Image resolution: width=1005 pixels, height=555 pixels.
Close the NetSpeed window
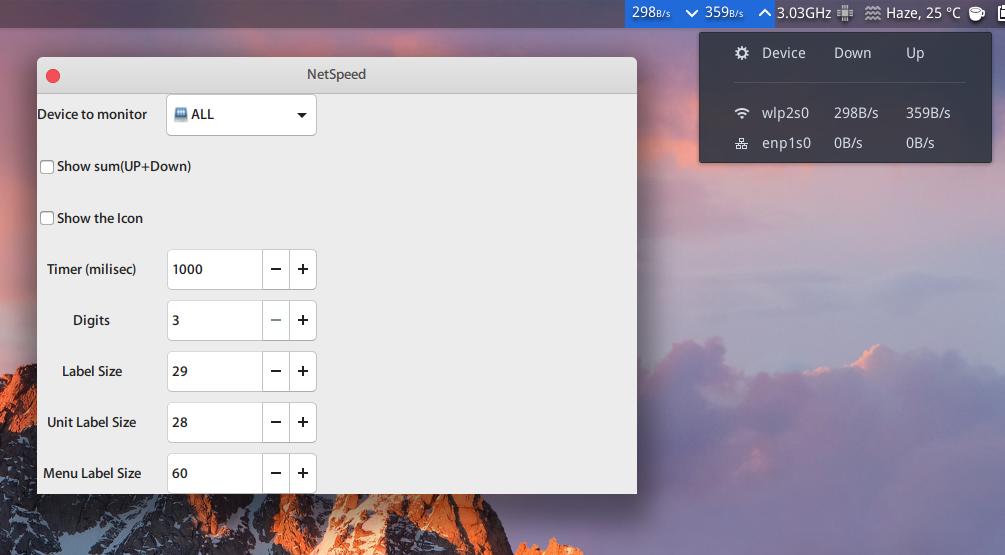pos(53,76)
